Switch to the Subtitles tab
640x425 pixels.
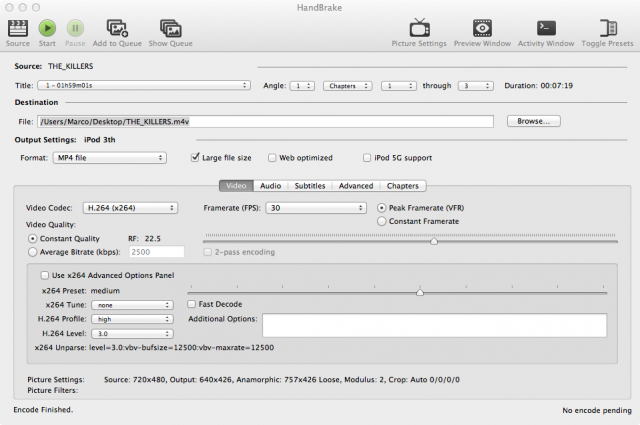click(x=310, y=186)
